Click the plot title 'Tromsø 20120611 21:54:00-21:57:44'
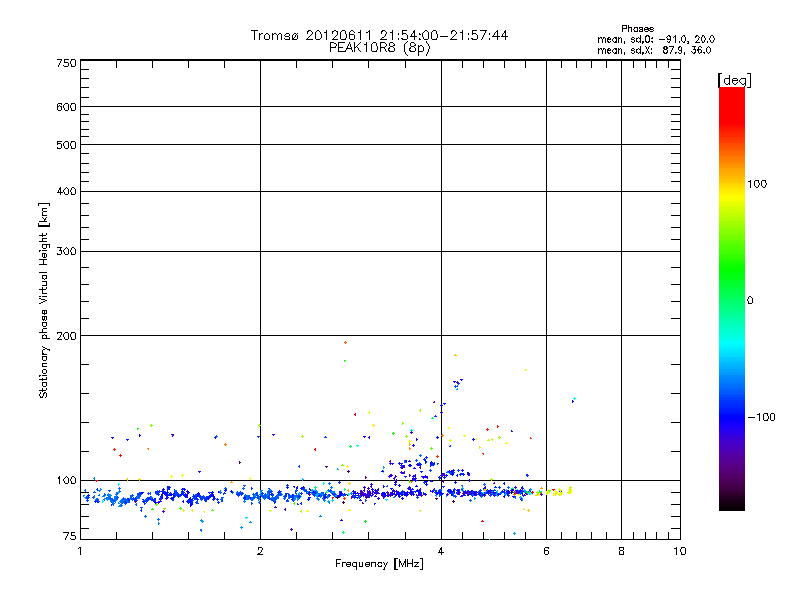This screenshot has height=600, width=800. point(379,35)
